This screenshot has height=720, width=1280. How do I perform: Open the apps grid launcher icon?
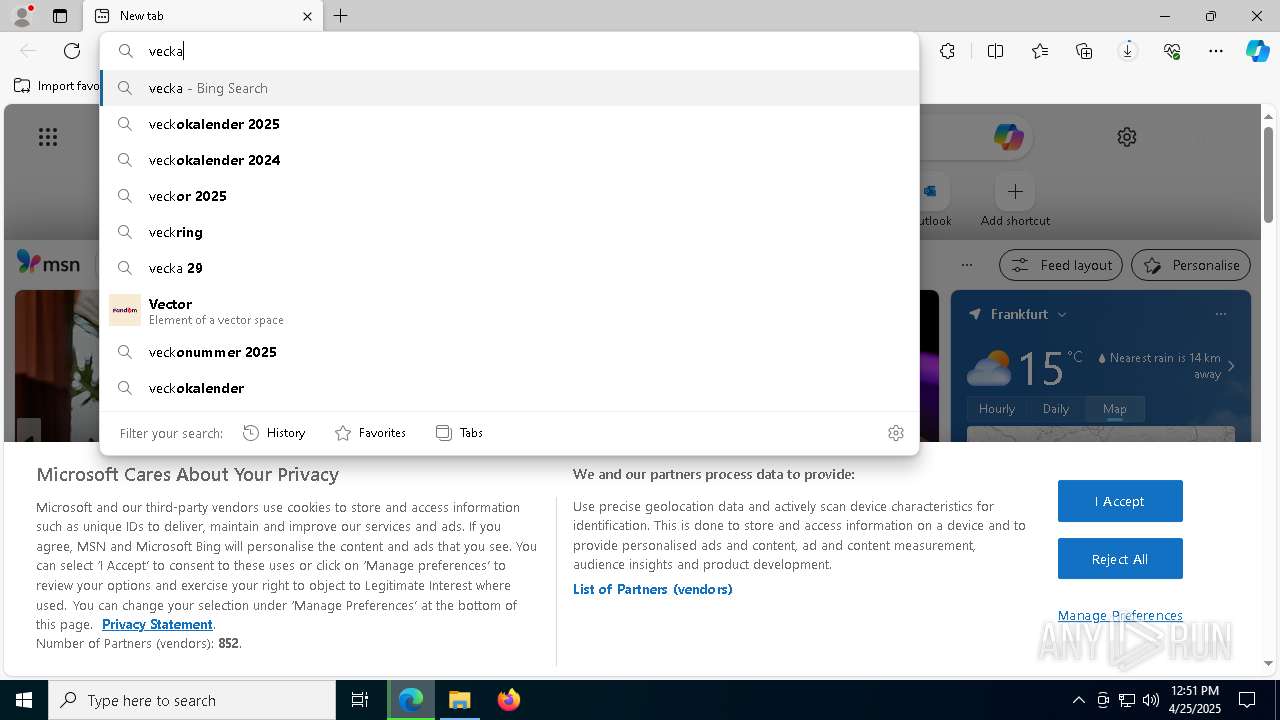pos(48,137)
